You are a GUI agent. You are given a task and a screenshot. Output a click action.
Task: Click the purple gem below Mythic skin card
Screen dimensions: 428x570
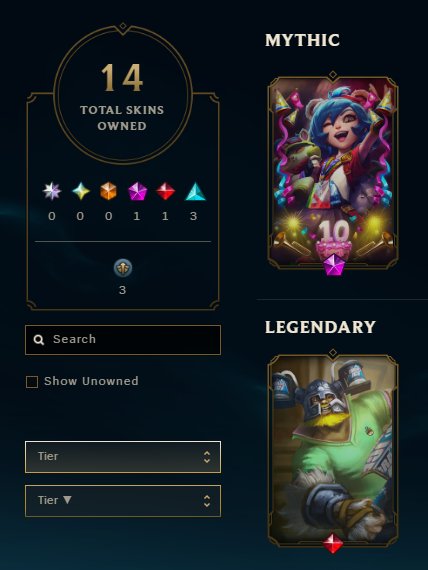[334, 265]
